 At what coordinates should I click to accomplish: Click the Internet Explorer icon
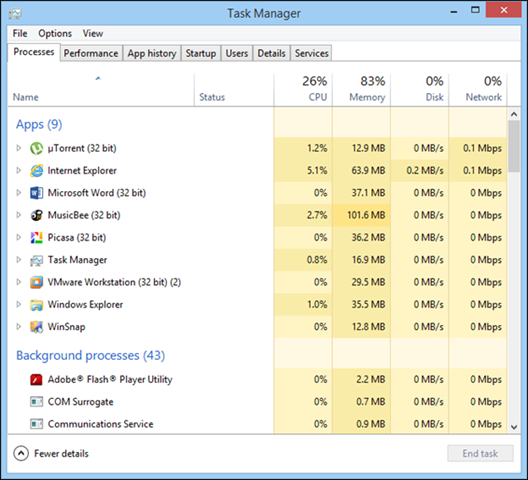point(36,171)
